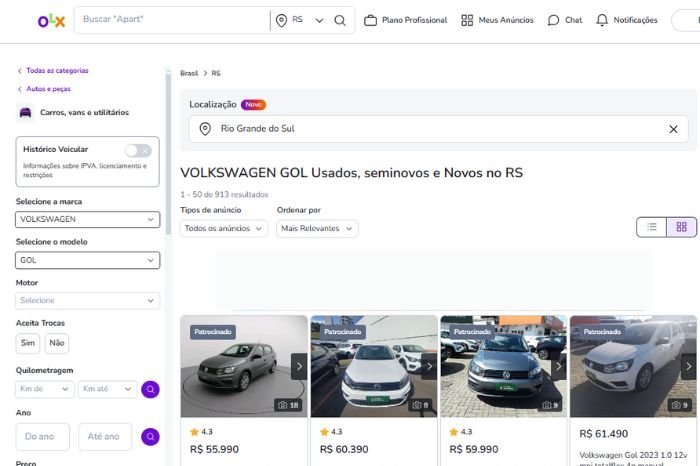Select Sim for Aceita Trocas

pos(28,343)
